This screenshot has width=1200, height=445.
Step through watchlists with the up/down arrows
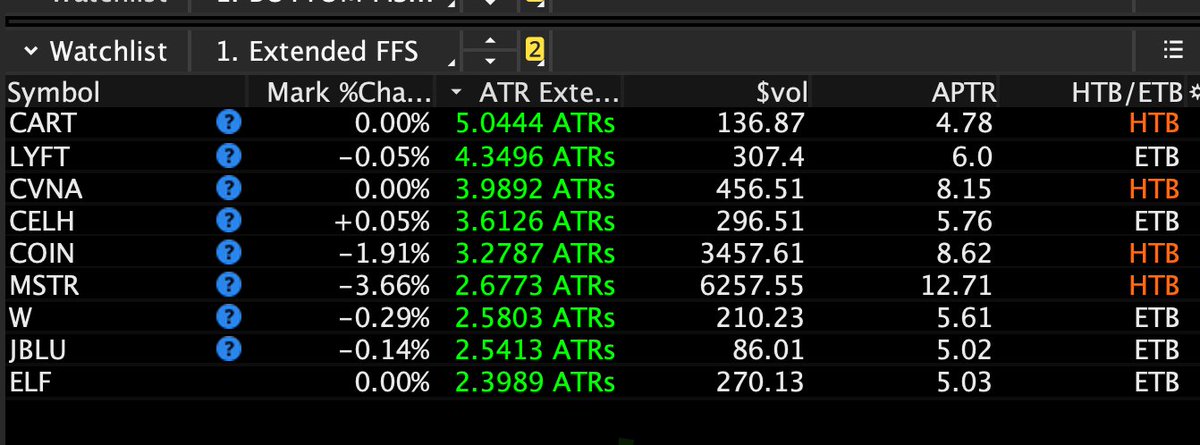click(x=490, y=50)
